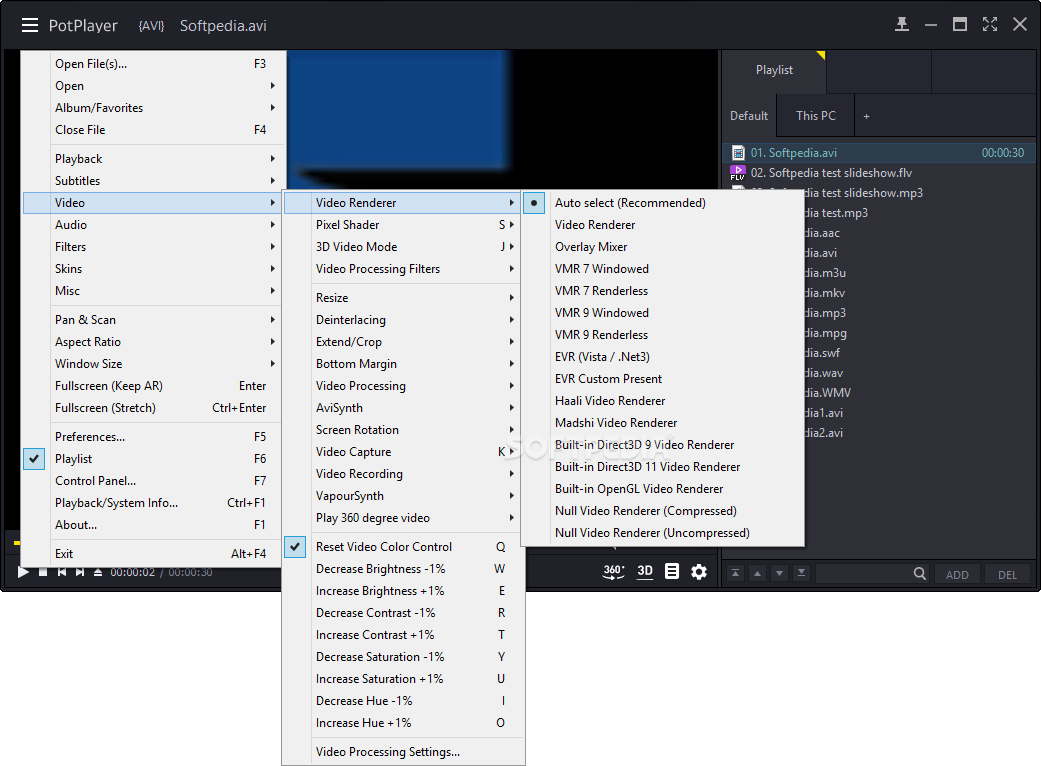Open Video Processing Settings...
This screenshot has height=766, width=1041.
coord(404,752)
